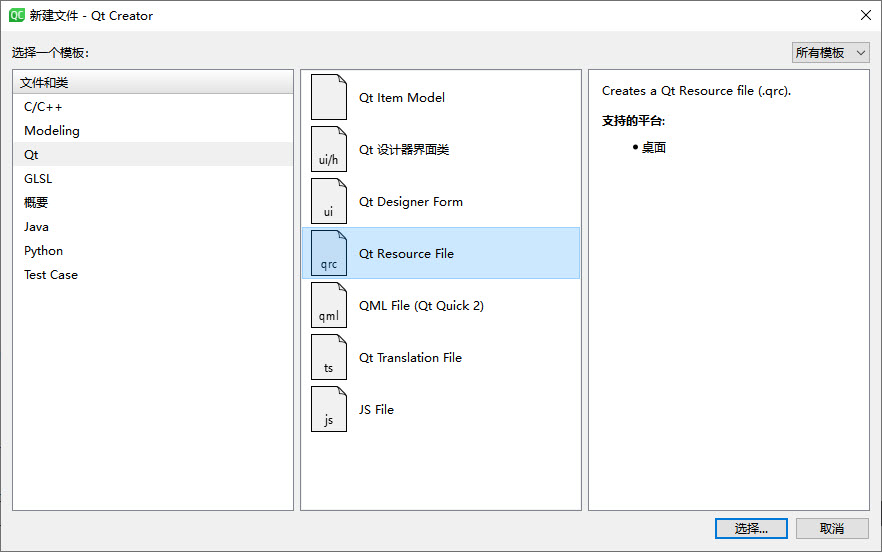The width and height of the screenshot is (882, 552).
Task: Open the 所有模板 template filter dropdown
Action: pyautogui.click(x=830, y=53)
